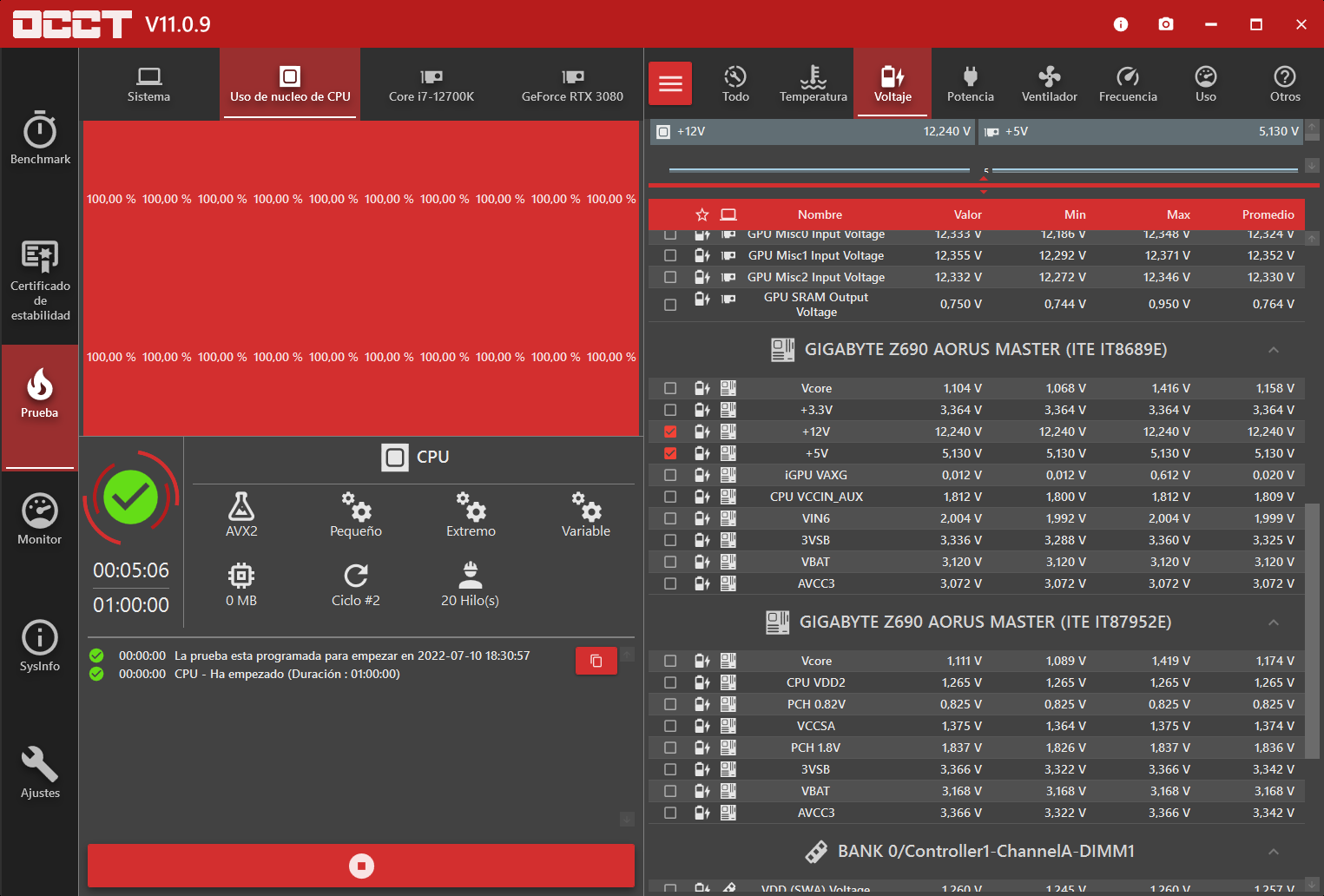This screenshot has width=1324, height=896.
Task: Click the star favorites column header icon
Action: 702,214
